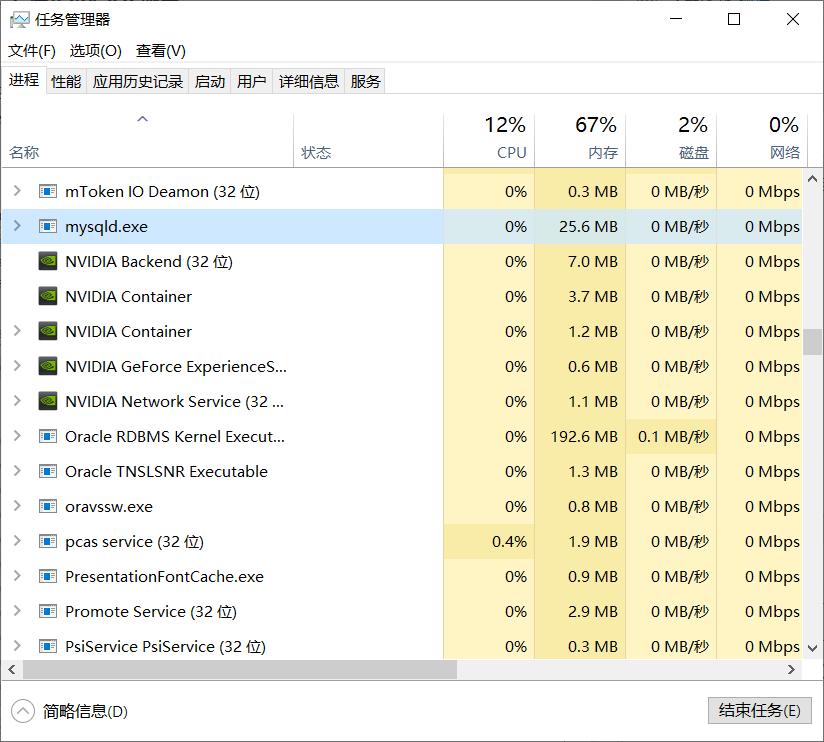The image size is (824, 742).
Task: Click the 25.6 MB memory value
Action: pyautogui.click(x=588, y=226)
